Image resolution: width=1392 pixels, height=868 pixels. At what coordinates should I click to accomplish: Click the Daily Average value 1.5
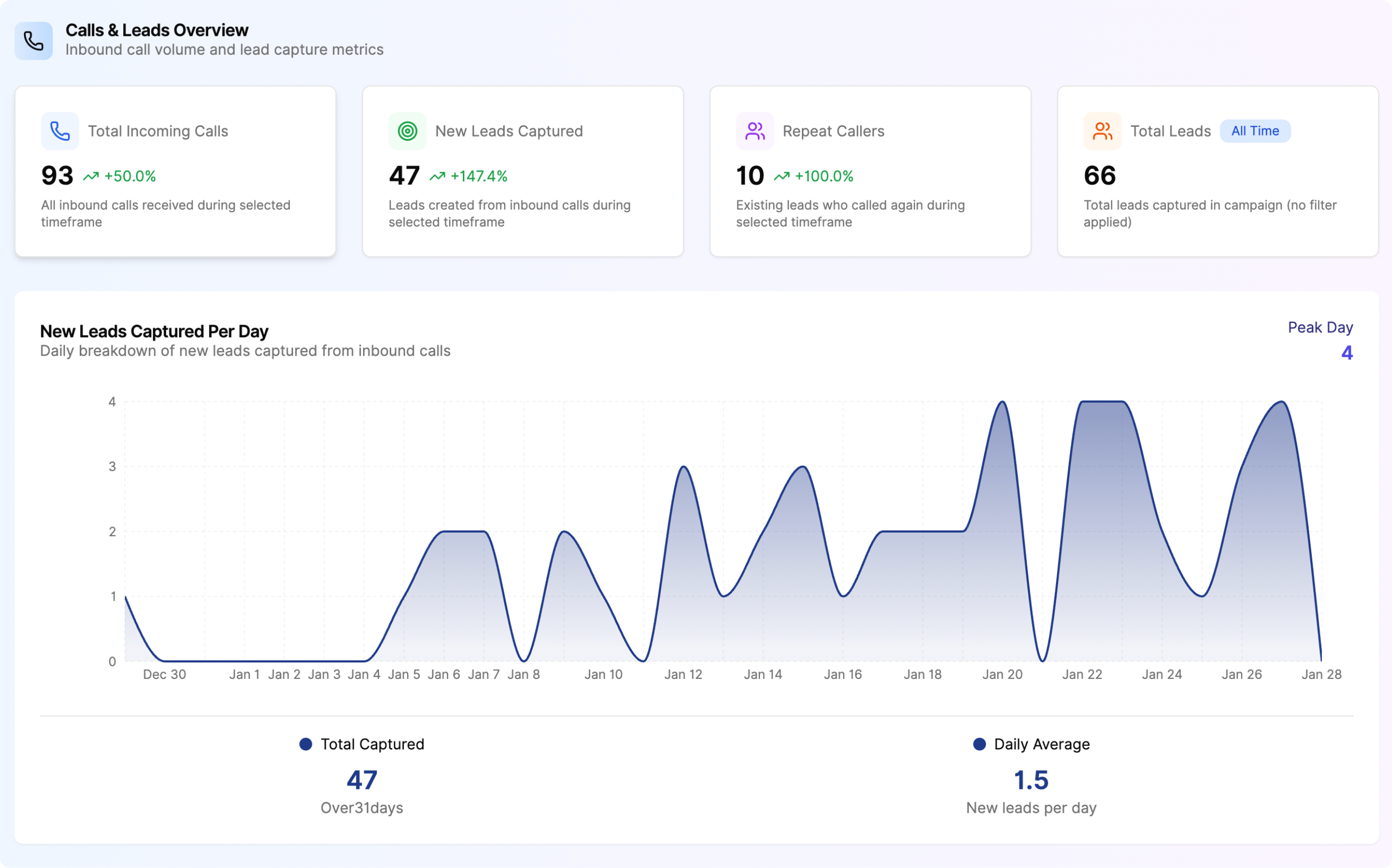click(1031, 780)
